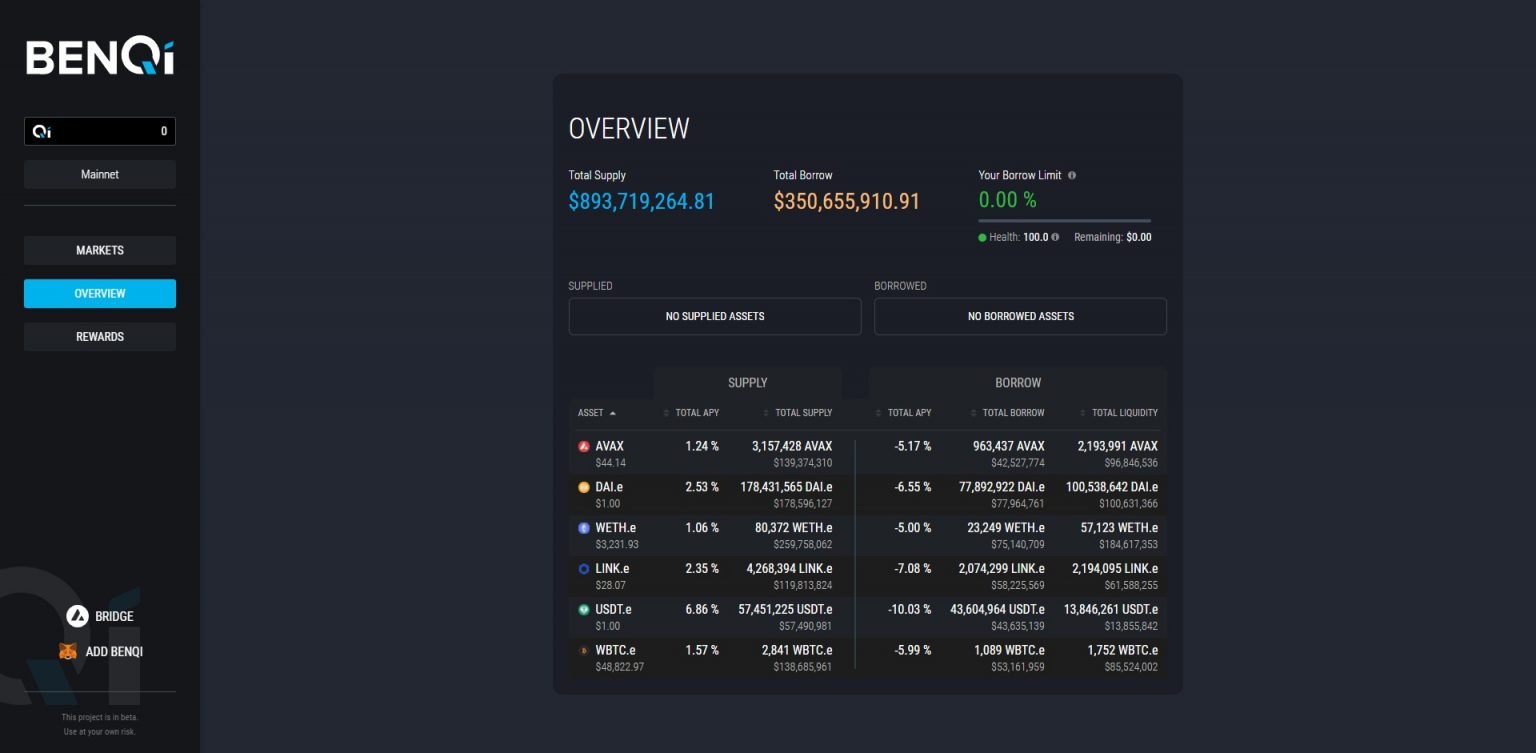This screenshot has width=1536, height=753.
Task: Switch to the SUPPLY tab
Action: pyautogui.click(x=747, y=382)
